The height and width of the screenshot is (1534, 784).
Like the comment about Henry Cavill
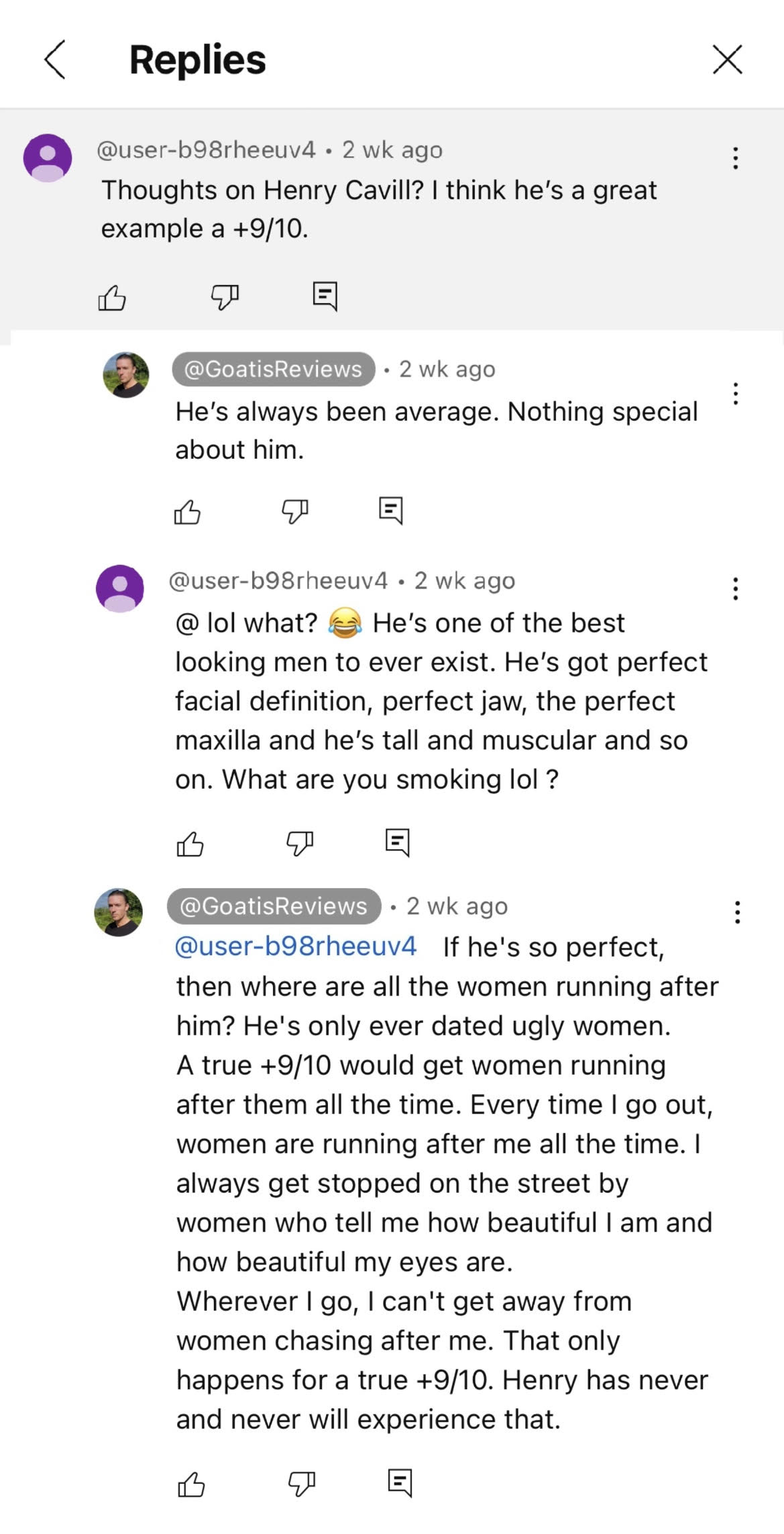tap(113, 298)
